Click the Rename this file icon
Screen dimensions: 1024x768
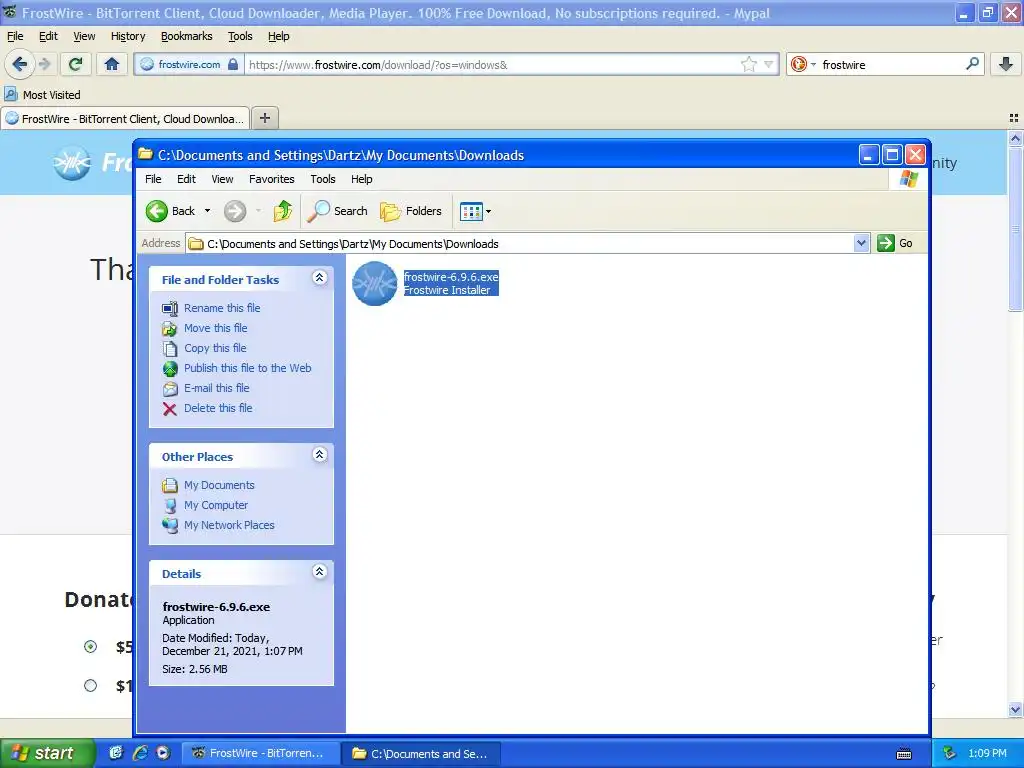coord(170,308)
